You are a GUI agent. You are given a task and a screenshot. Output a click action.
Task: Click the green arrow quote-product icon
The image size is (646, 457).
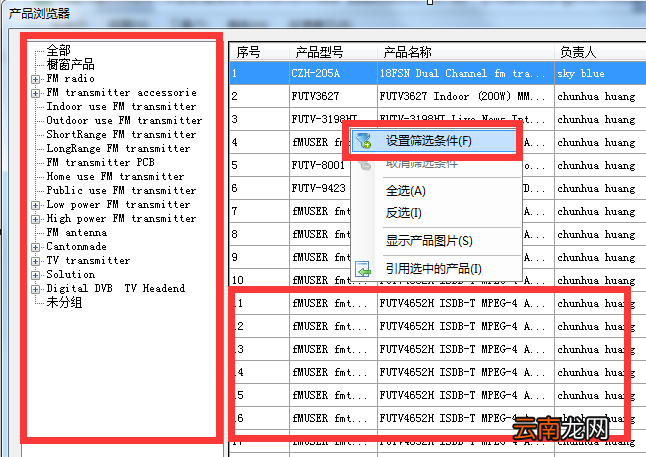363,269
